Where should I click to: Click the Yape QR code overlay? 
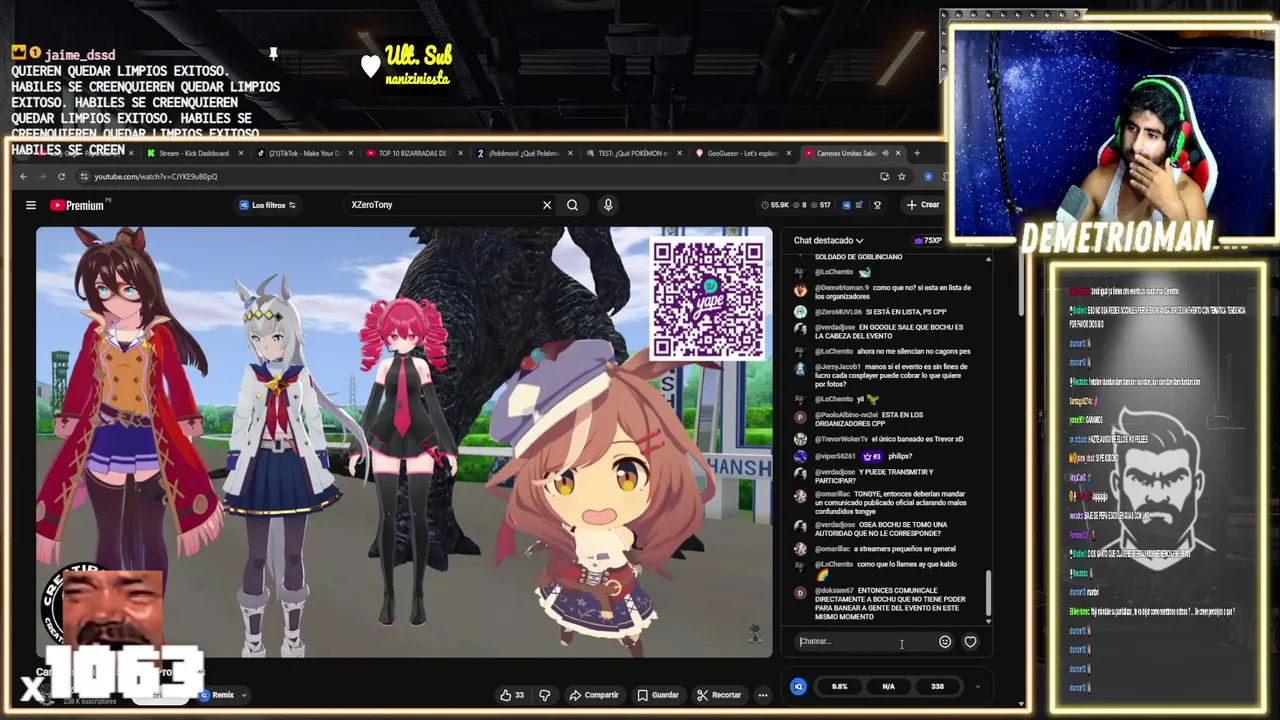click(x=708, y=298)
